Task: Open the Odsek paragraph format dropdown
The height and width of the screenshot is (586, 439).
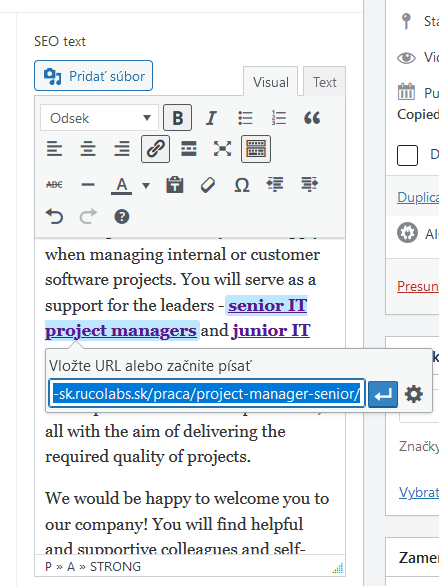Action: (x=99, y=118)
